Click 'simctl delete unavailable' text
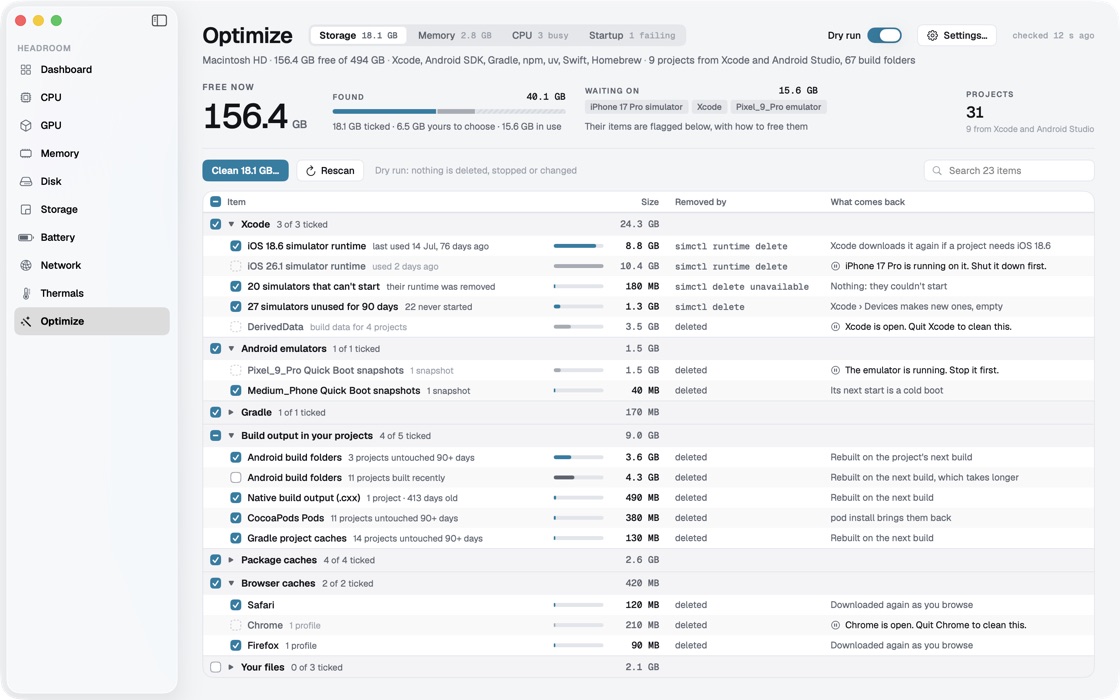 click(741, 286)
